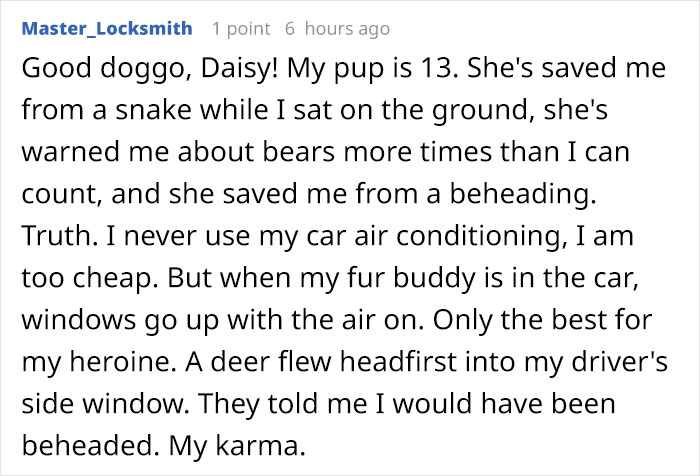Click the "1 point" comment score
Screen dimensions: 700x476
click(x=241, y=29)
